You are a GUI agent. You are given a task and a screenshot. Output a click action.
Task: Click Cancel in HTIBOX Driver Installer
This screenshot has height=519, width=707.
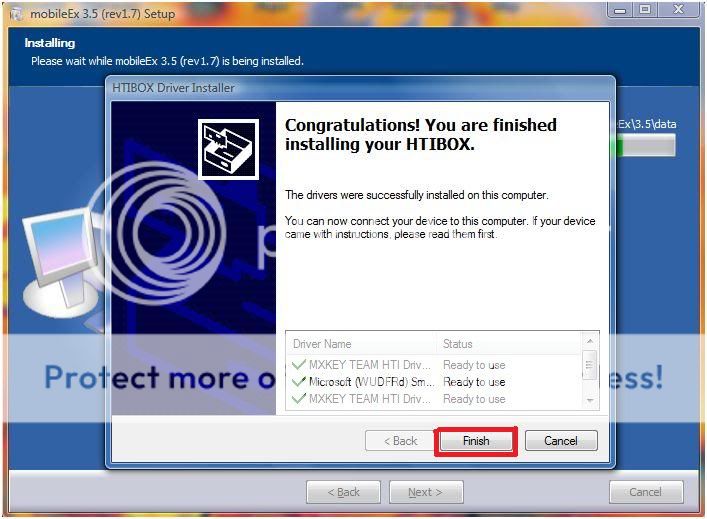(561, 441)
